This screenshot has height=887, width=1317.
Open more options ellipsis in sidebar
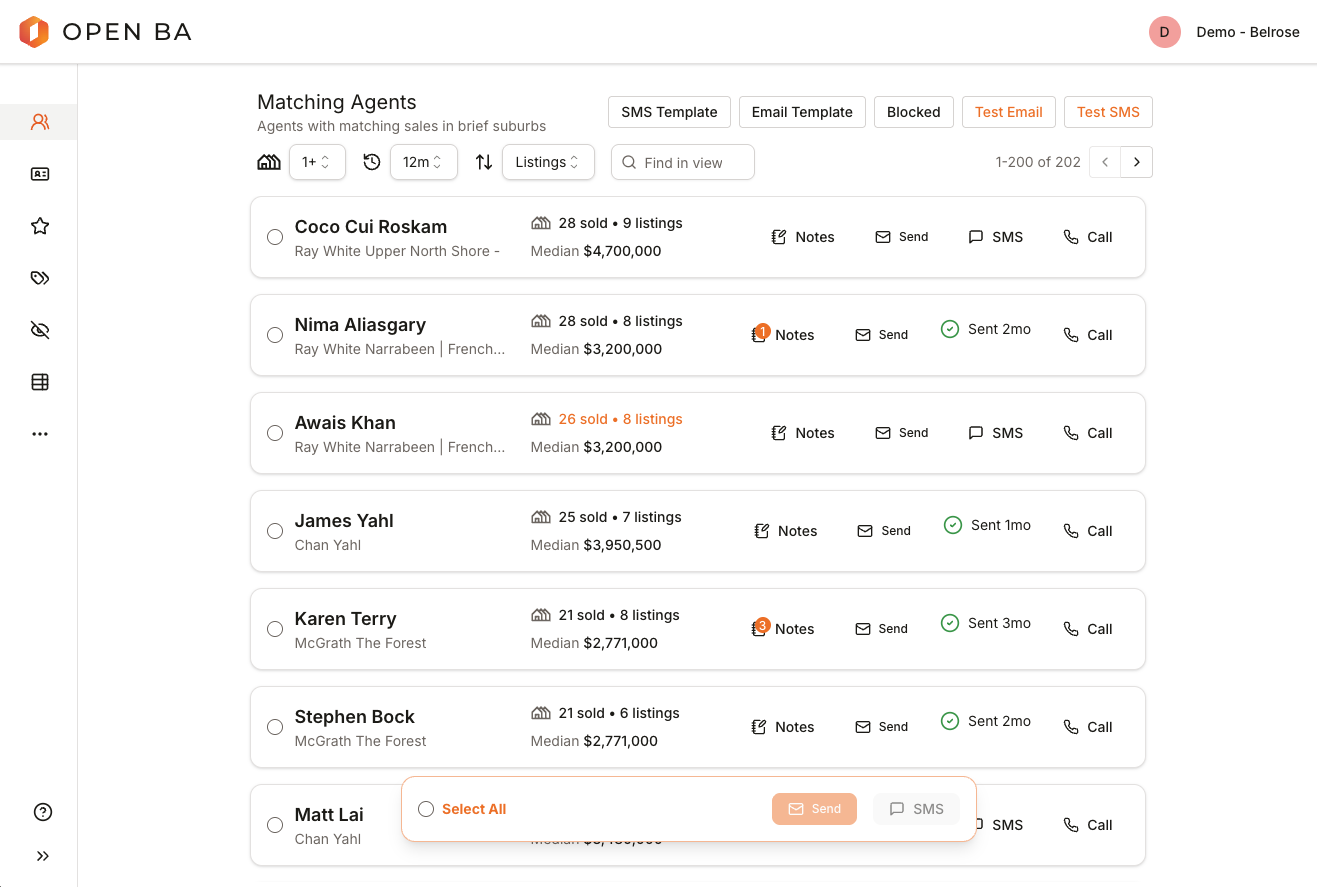40,434
